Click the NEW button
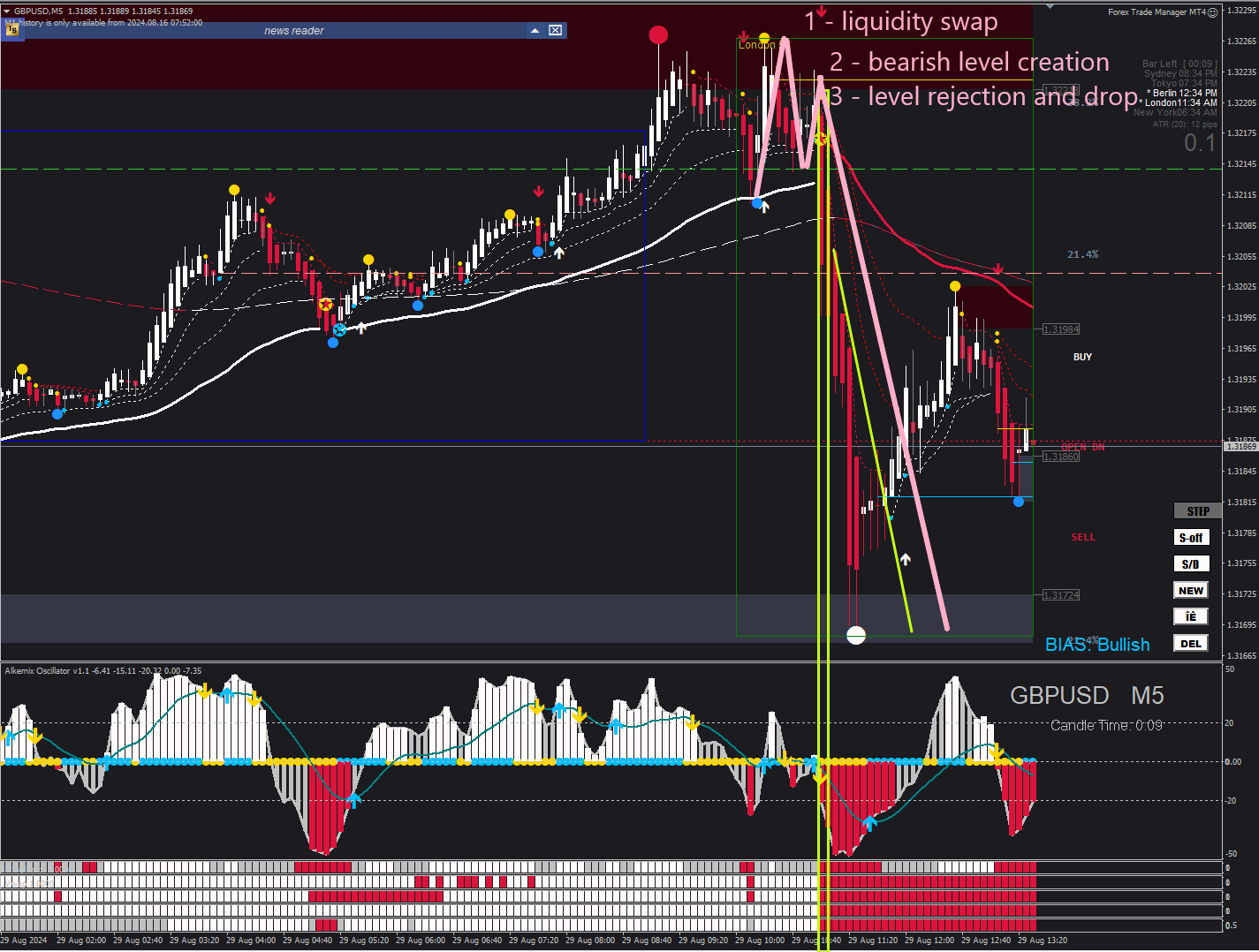The width and height of the screenshot is (1259, 952). point(1191,591)
